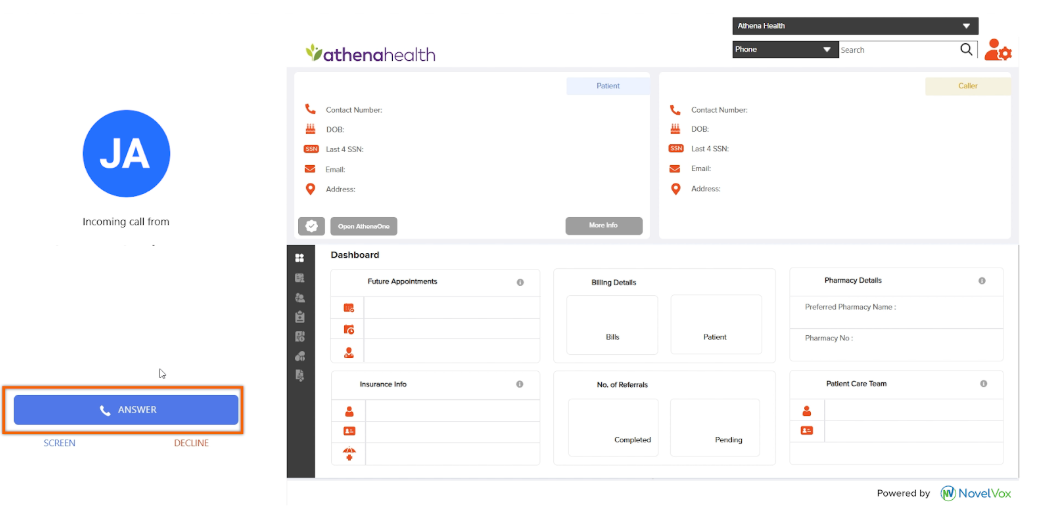Click the 'No. of Referrals' title
1037x508 pixels.
tap(622, 384)
